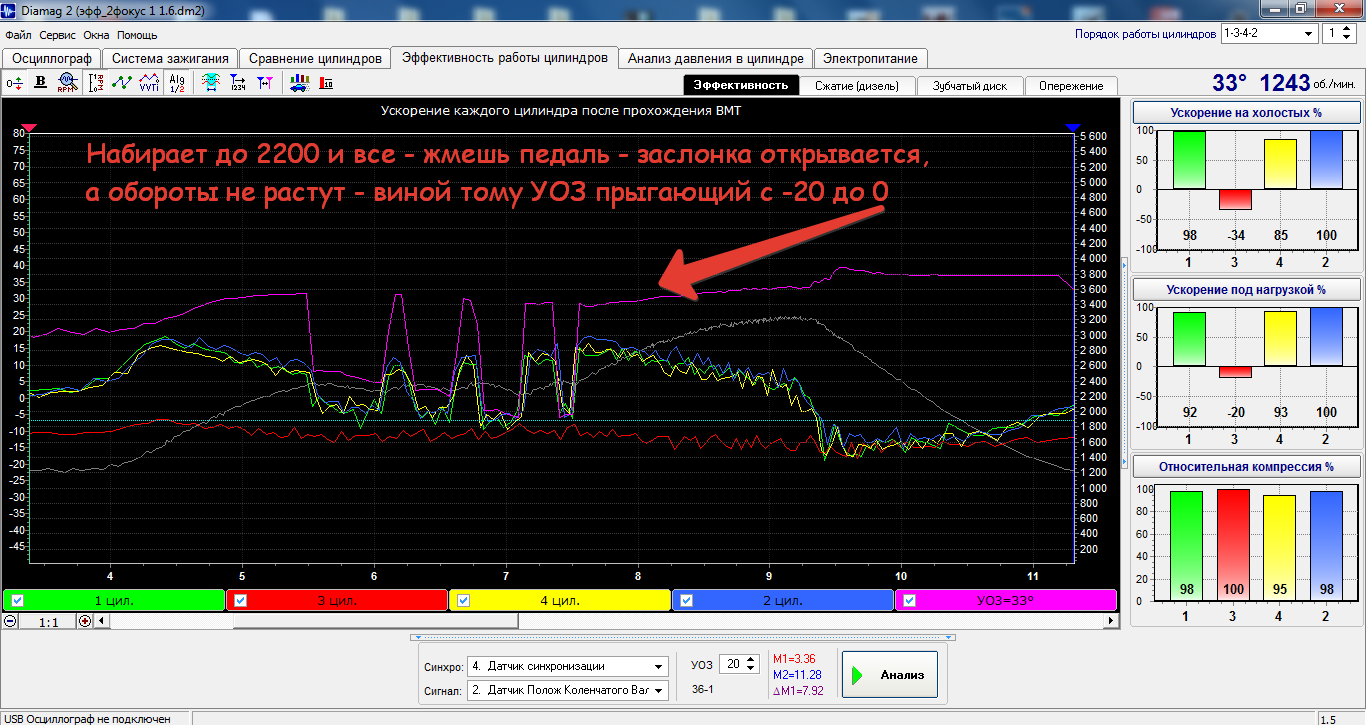Open the Синхро sensor dropdown
The image size is (1366, 725).
[x=568, y=666]
